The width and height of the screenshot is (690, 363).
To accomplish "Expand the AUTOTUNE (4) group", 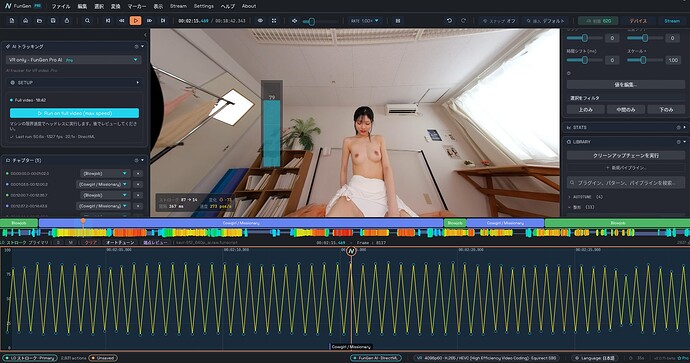I will (586, 197).
